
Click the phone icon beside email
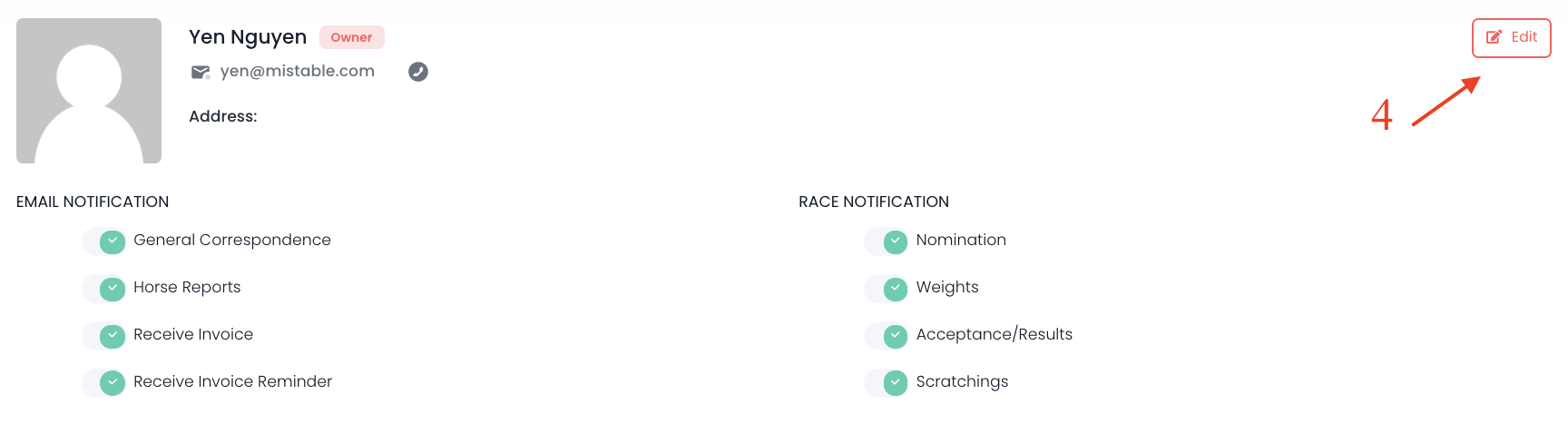click(x=418, y=72)
